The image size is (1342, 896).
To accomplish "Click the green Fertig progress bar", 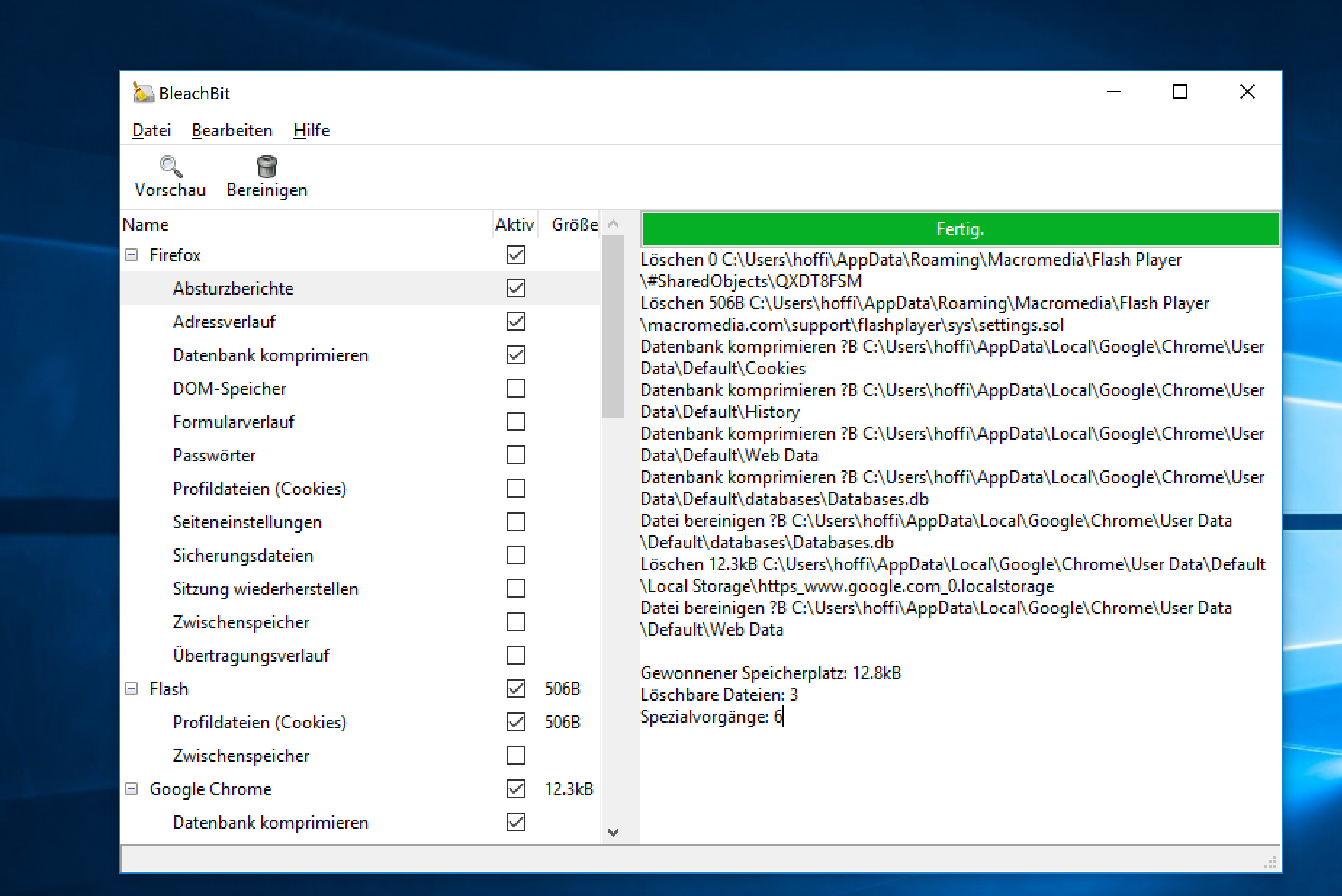I will (960, 229).
